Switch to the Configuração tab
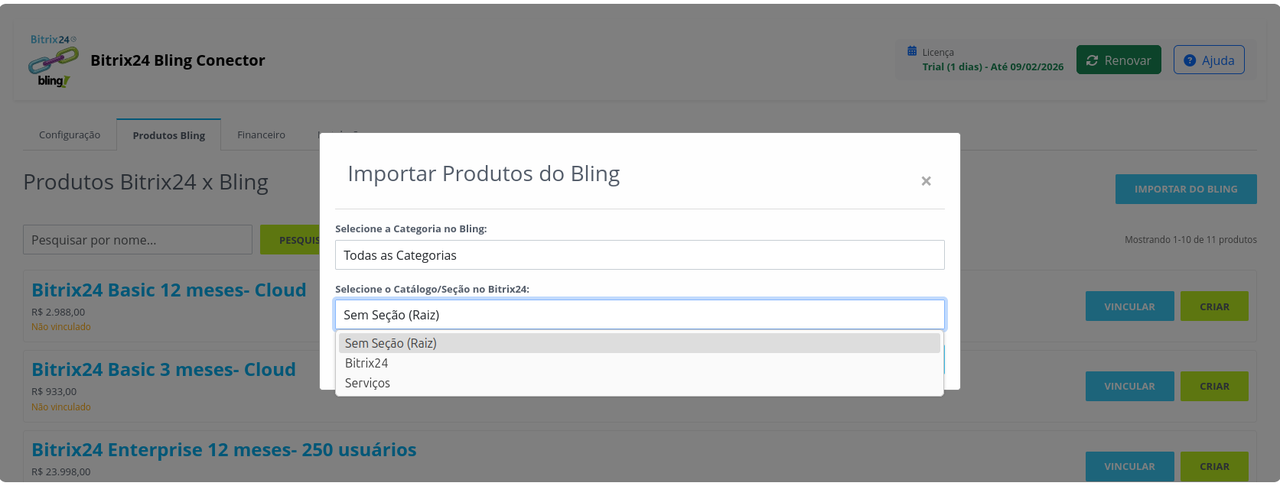This screenshot has width=1280, height=486. [70, 135]
